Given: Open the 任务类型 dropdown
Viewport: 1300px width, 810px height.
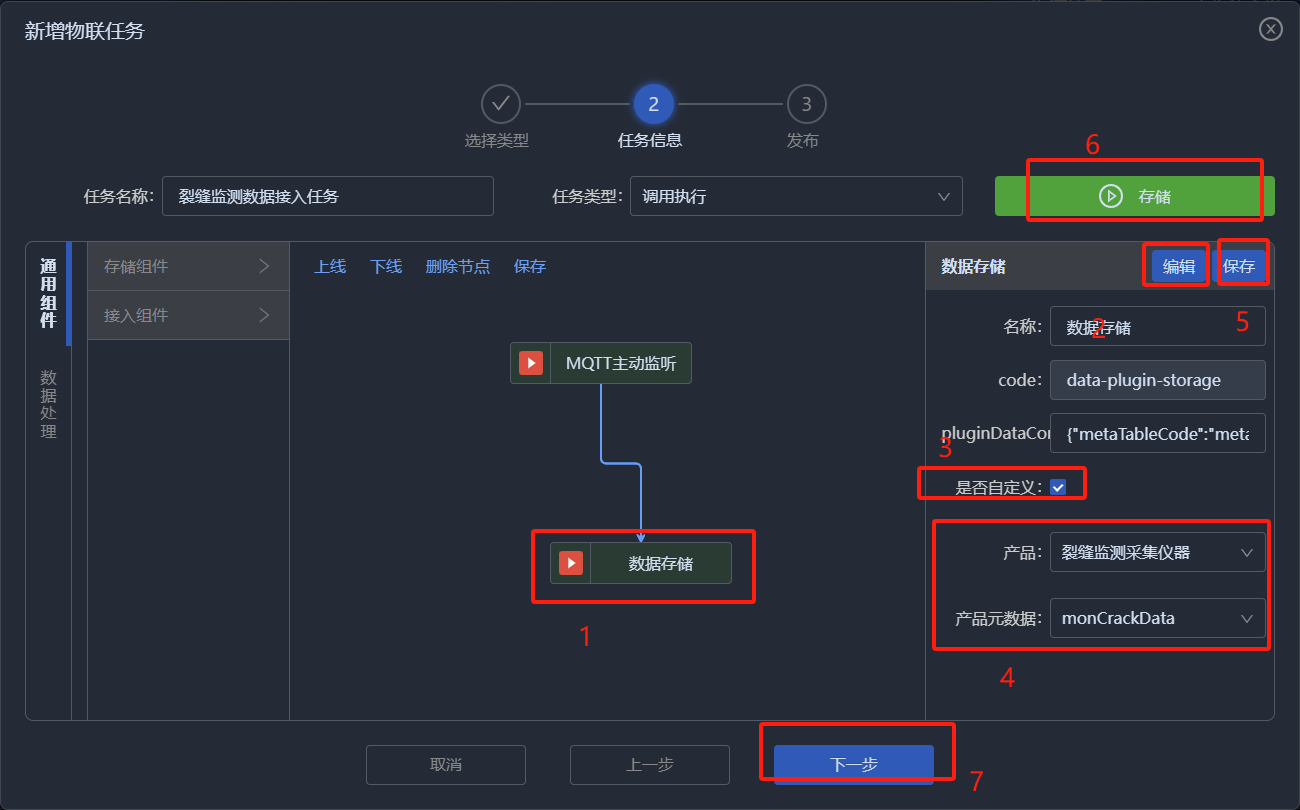Looking at the screenshot, I should tap(796, 197).
